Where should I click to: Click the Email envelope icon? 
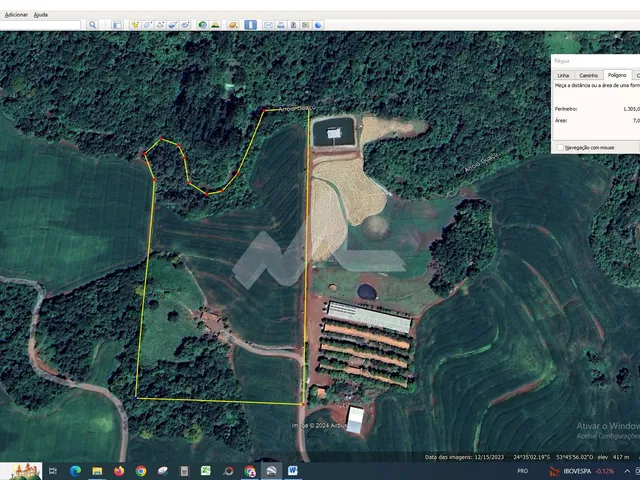[x=268, y=25]
